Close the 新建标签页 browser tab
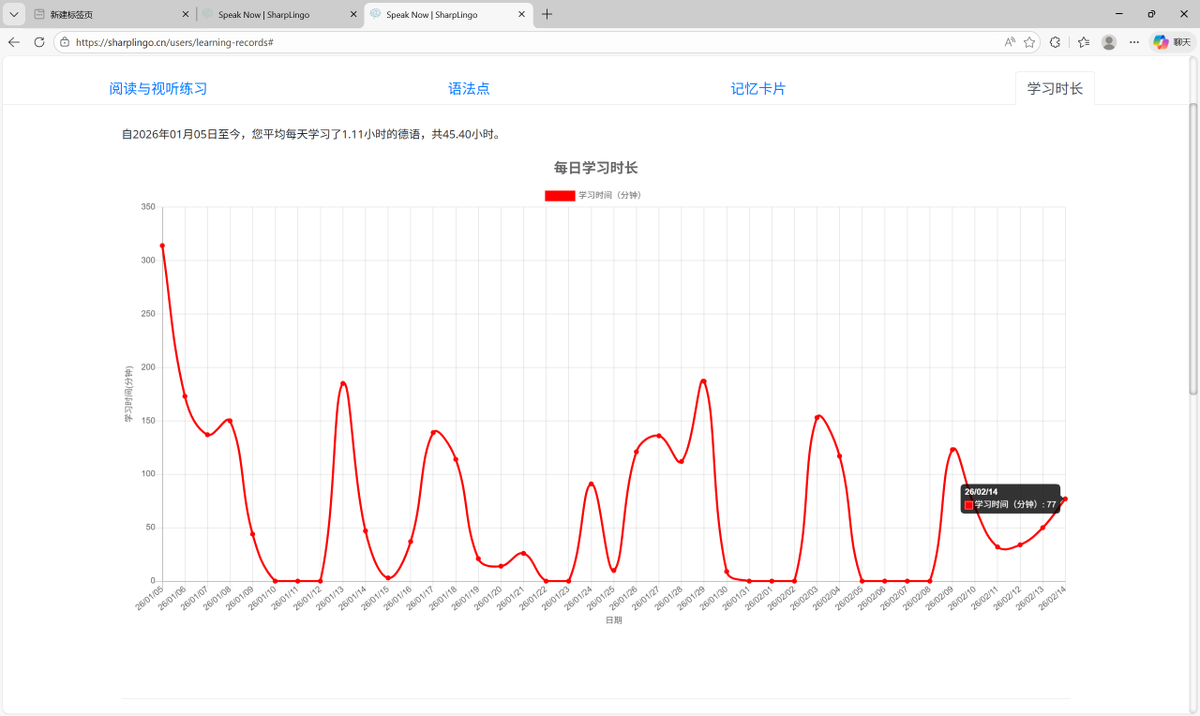Screen dimensions: 1200x716 pyautogui.click(x=186, y=14)
